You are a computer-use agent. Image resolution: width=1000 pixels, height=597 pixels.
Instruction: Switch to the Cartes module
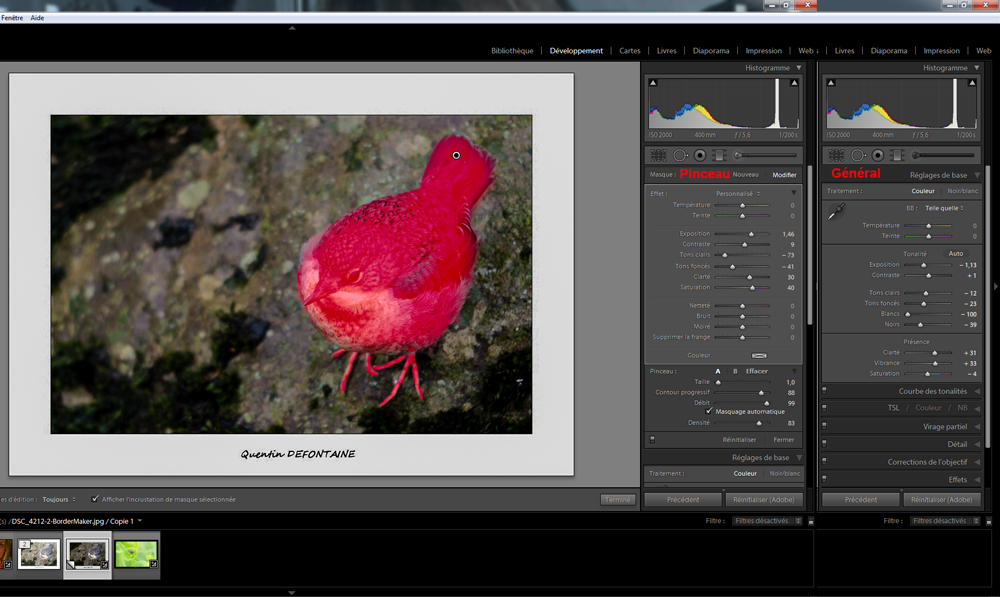point(629,51)
